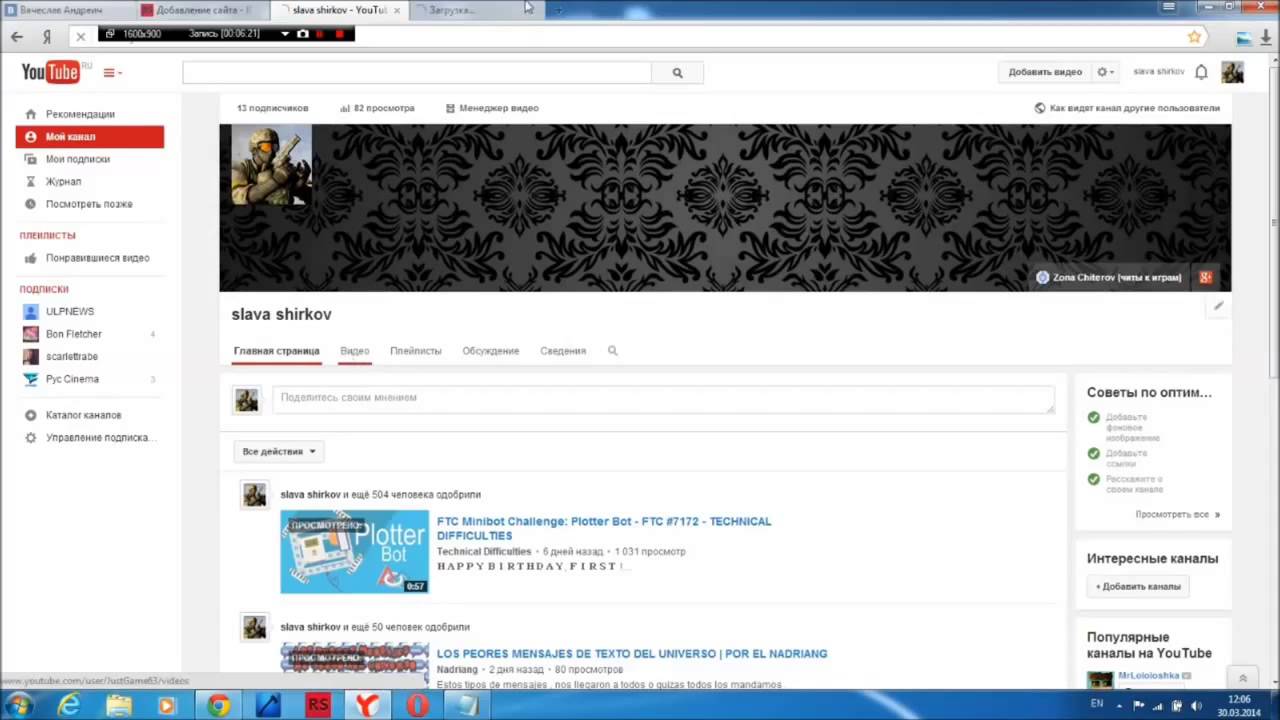Open Менеджер видео
This screenshot has width=1280, height=720.
pos(492,108)
